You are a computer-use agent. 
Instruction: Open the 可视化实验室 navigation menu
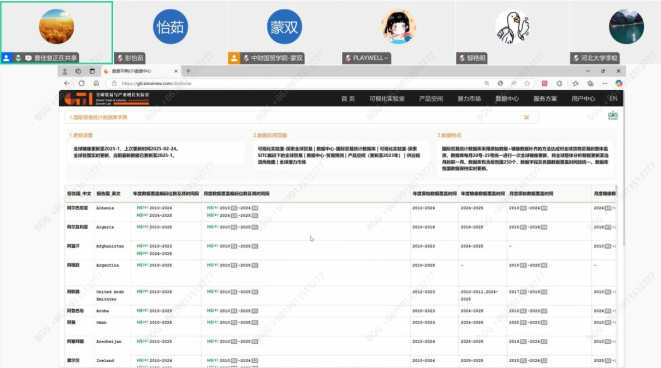point(387,99)
